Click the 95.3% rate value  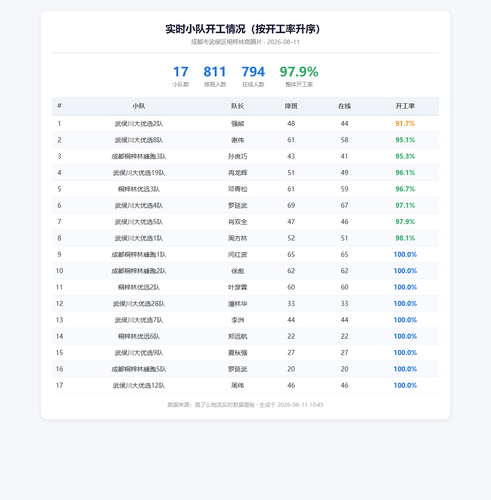coord(405,156)
